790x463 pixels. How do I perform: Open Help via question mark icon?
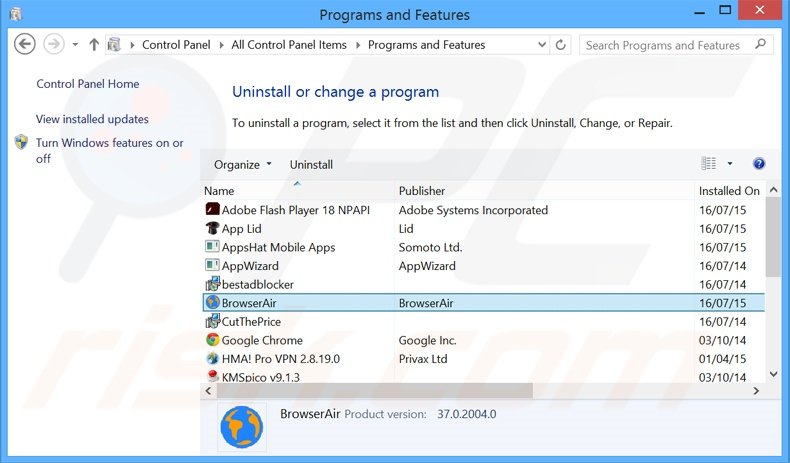click(759, 163)
